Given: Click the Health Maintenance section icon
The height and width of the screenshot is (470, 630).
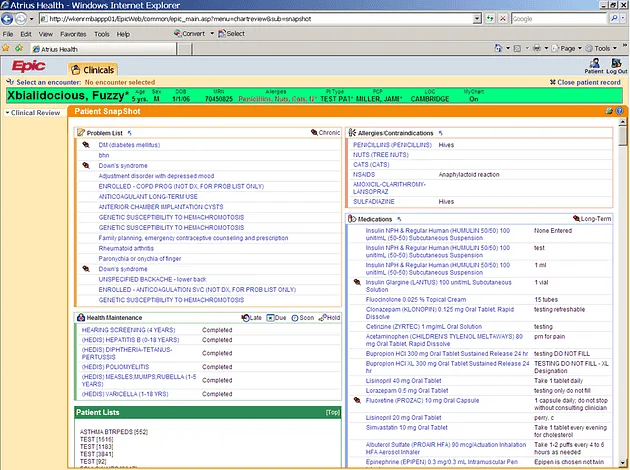Looking at the screenshot, I should [81, 317].
